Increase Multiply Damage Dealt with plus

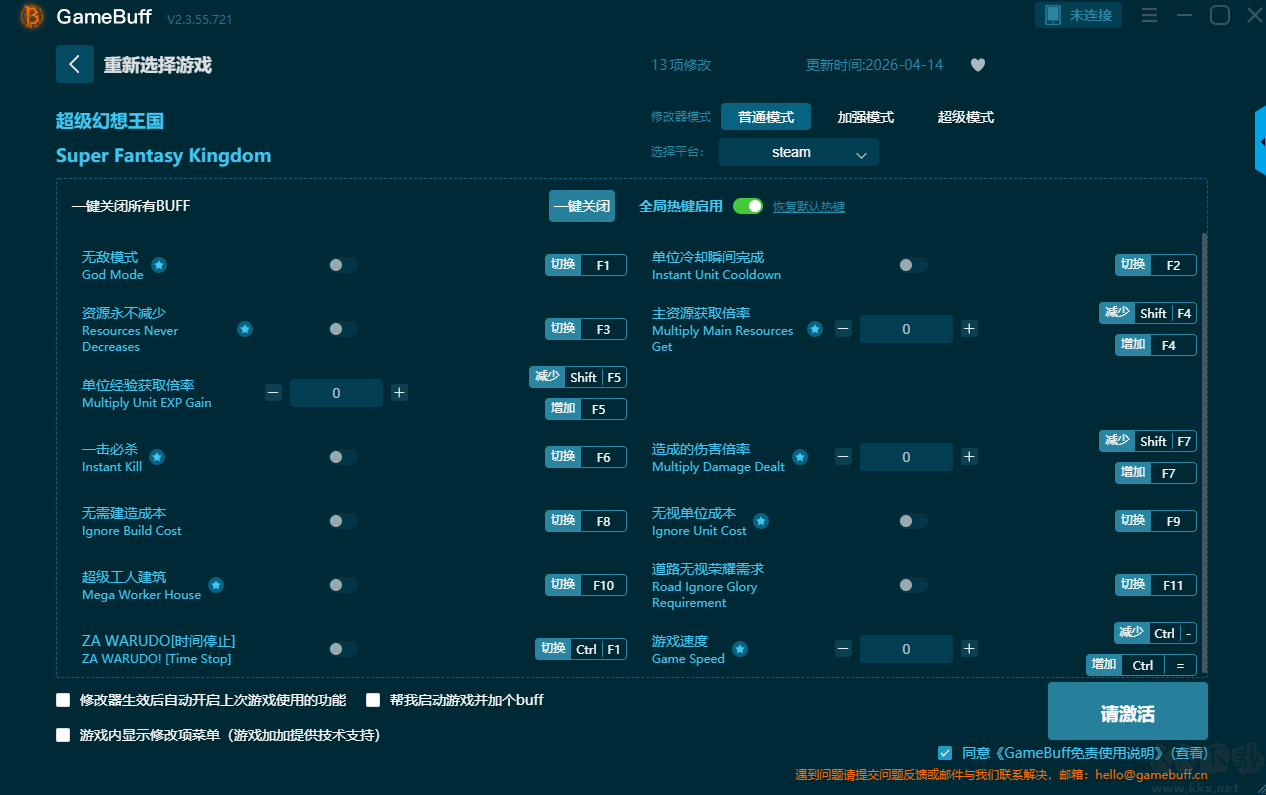(x=969, y=457)
